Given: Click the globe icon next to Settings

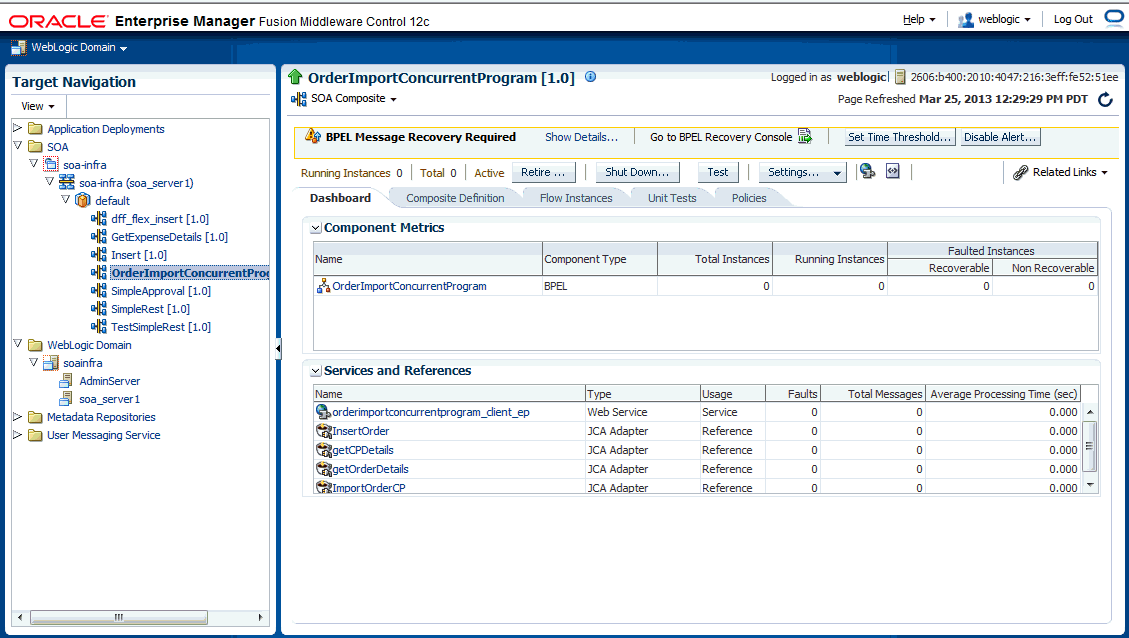Looking at the screenshot, I should tap(868, 171).
